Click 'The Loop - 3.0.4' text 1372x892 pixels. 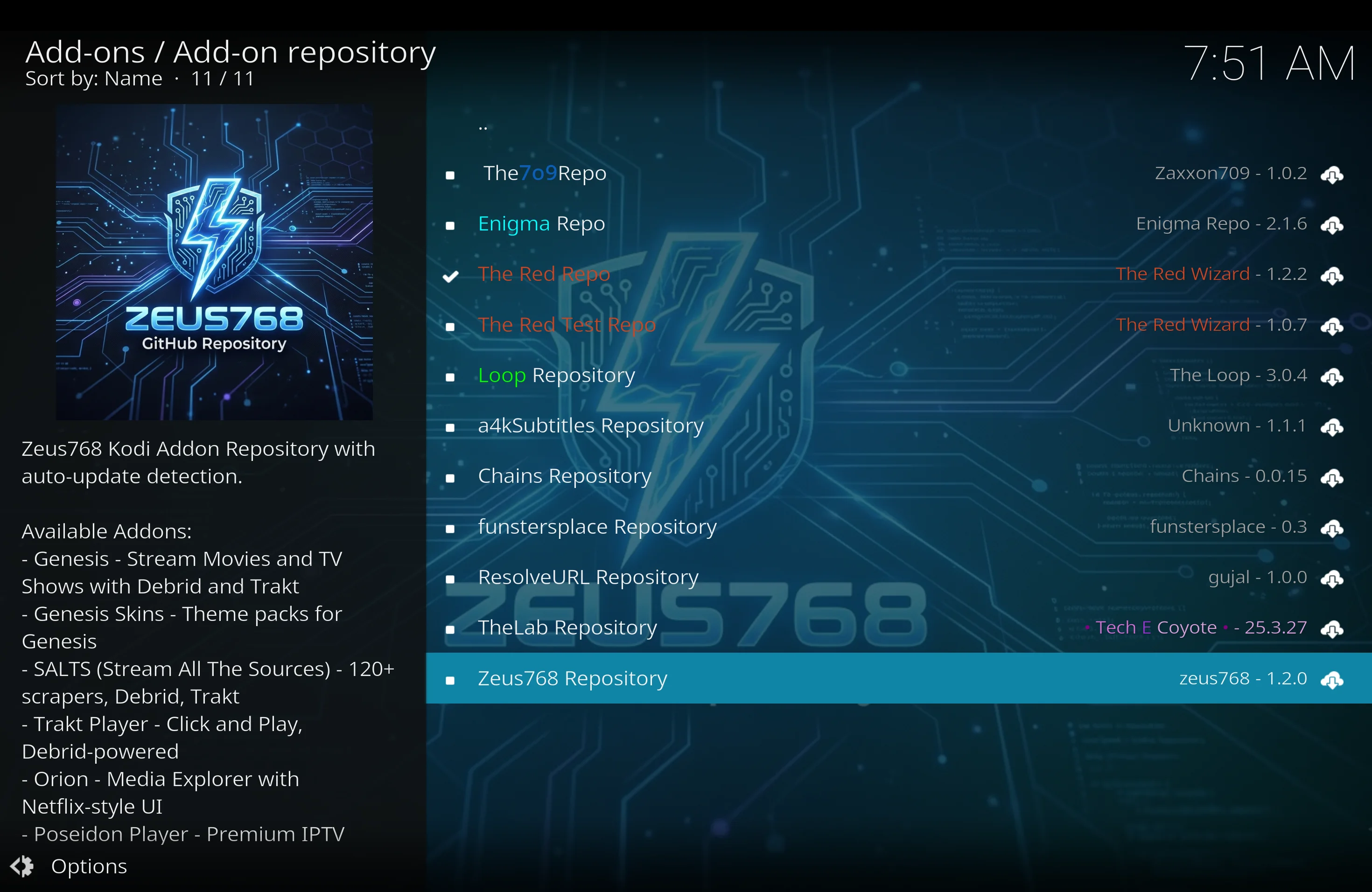click(x=1238, y=375)
